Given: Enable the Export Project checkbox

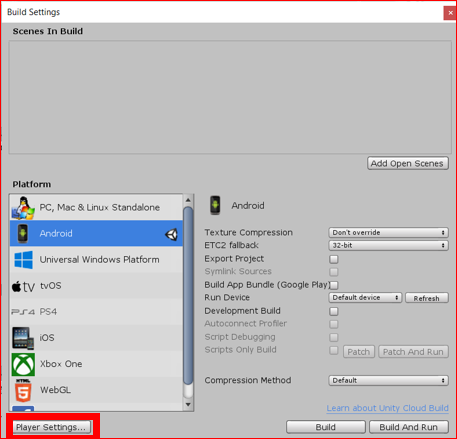Looking at the screenshot, I should (x=334, y=259).
